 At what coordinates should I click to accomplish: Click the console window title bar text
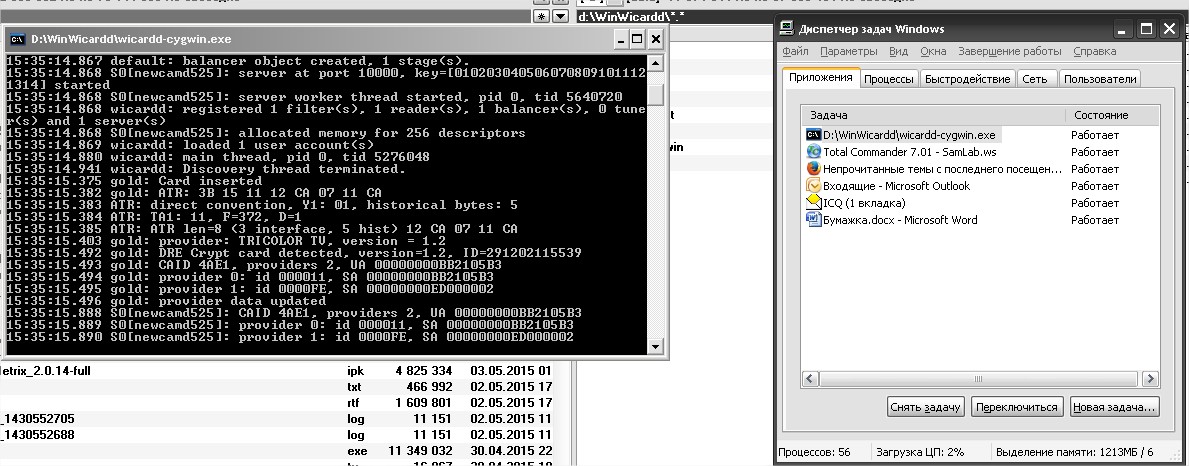tap(131, 39)
